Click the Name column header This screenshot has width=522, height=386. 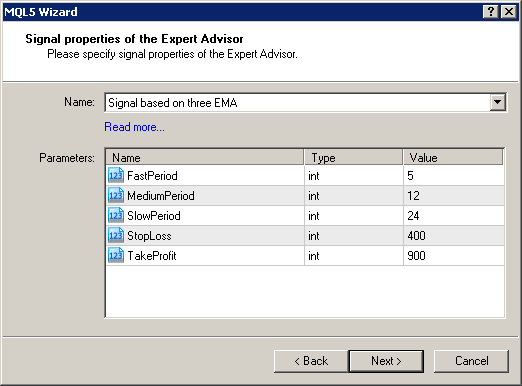click(205, 157)
